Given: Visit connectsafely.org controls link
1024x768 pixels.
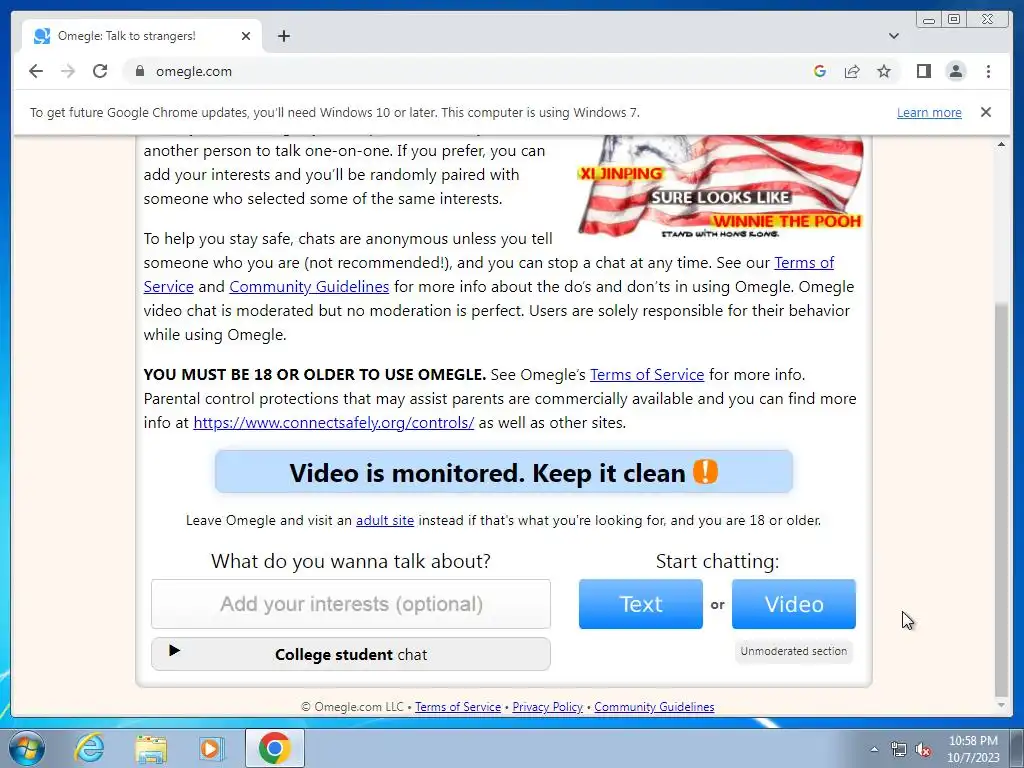Looking at the screenshot, I should [334, 423].
